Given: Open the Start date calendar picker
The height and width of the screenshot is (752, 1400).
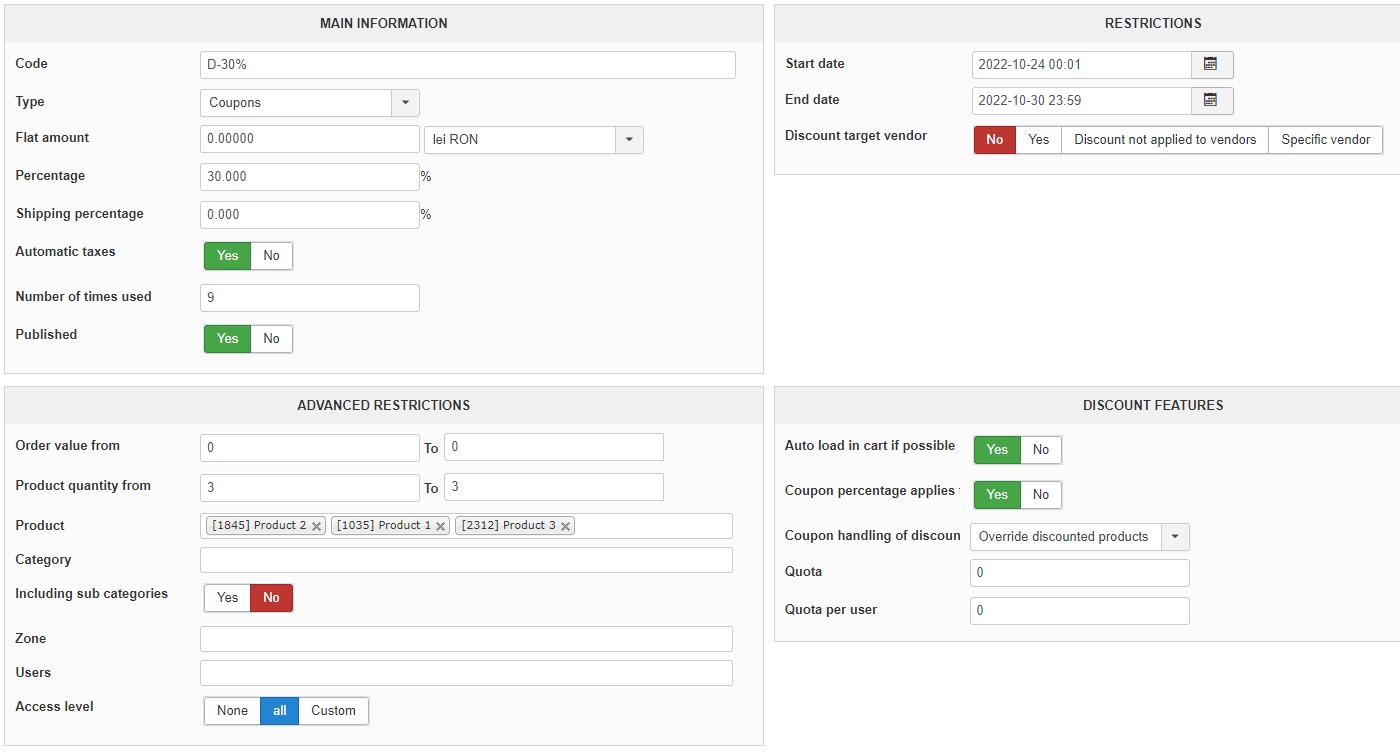Looking at the screenshot, I should point(1211,64).
